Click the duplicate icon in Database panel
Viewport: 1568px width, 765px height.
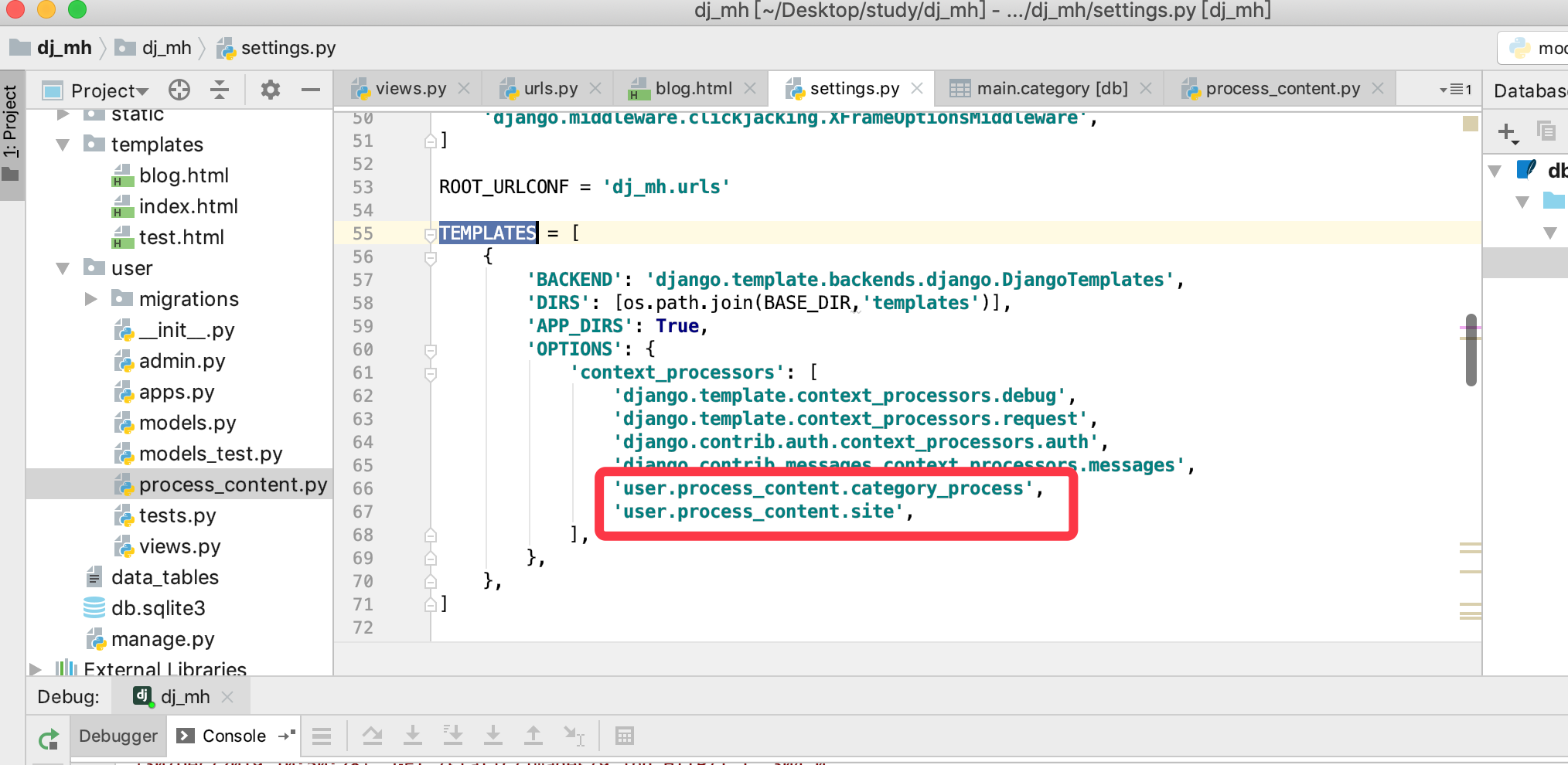(x=1546, y=131)
